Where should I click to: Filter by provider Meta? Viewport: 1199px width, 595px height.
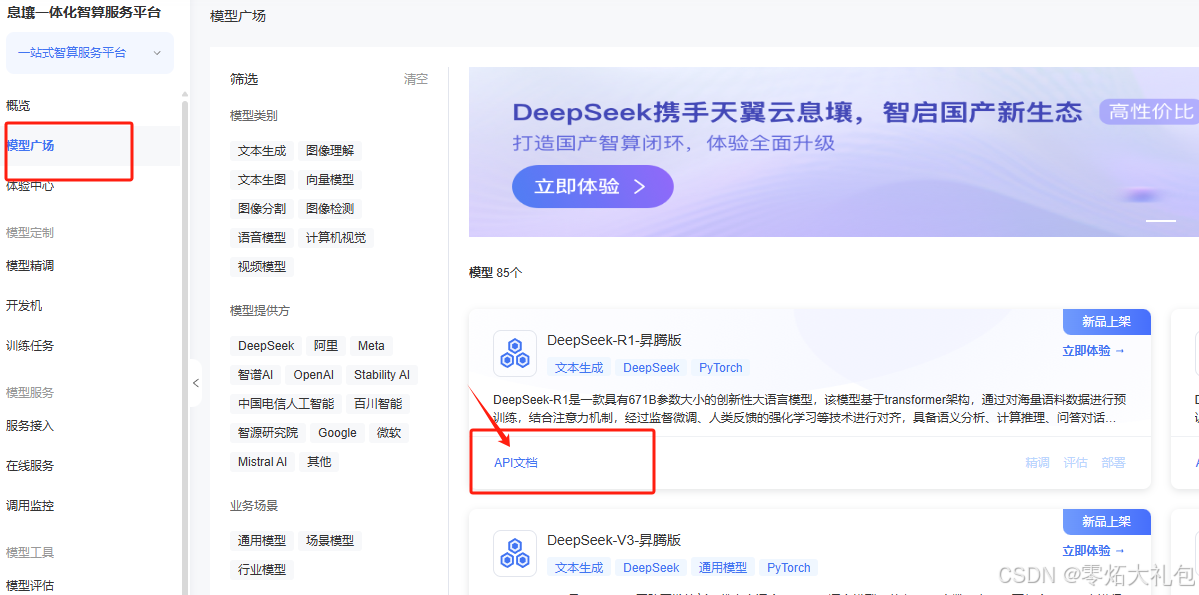click(x=371, y=346)
